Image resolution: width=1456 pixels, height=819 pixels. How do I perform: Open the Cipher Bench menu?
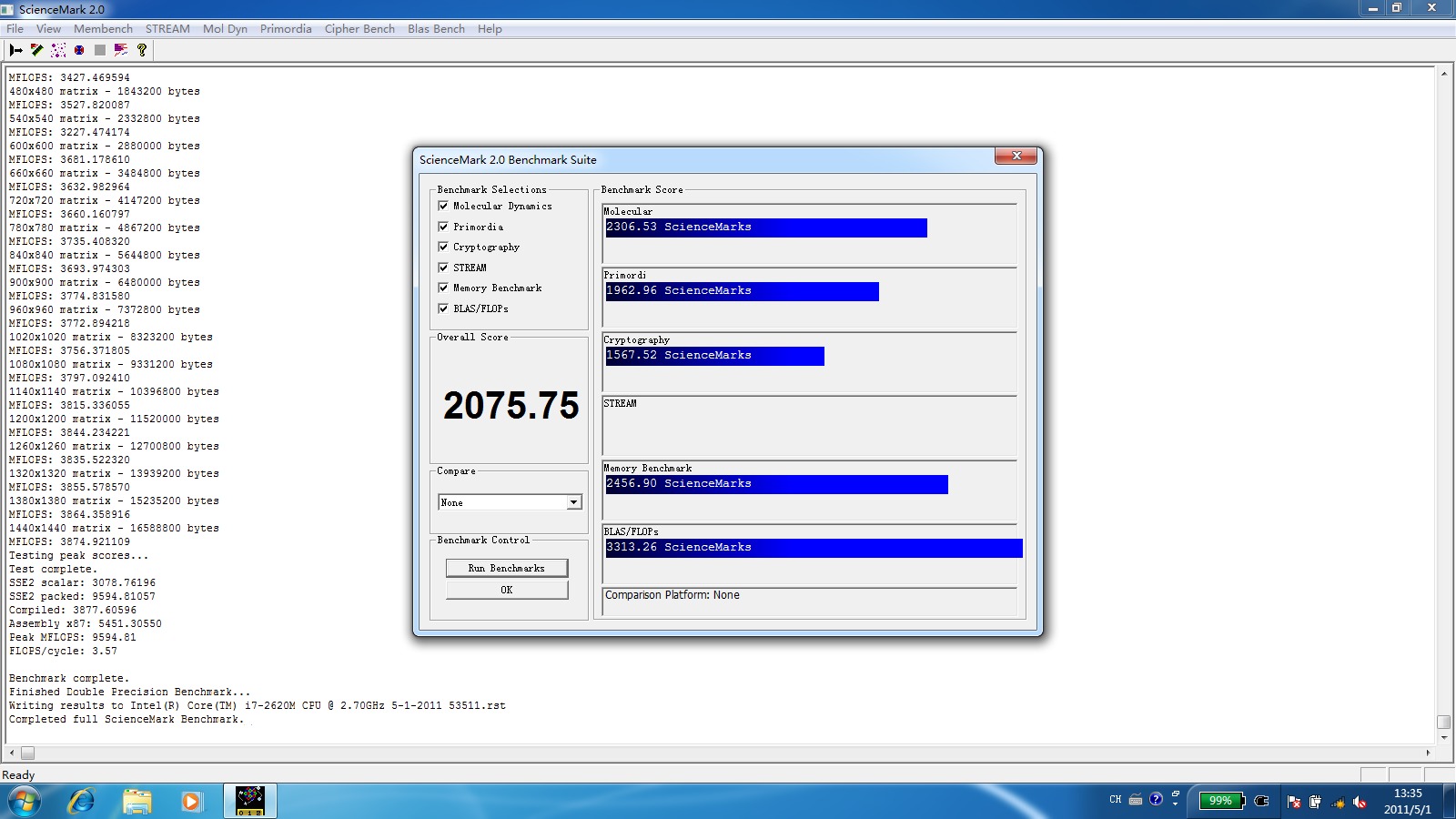tap(359, 28)
